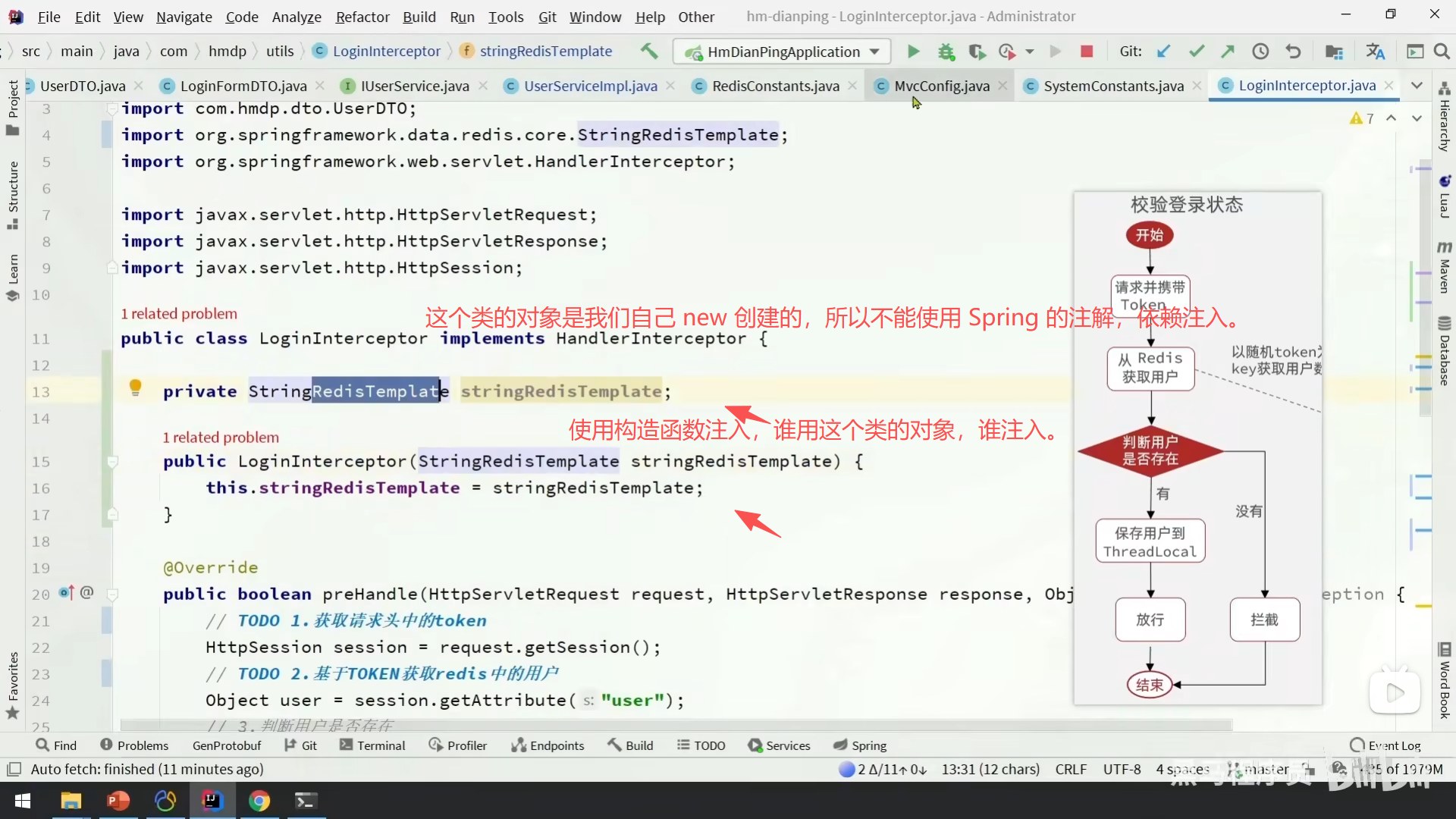The width and height of the screenshot is (1456, 819).
Task: Toggle the Structure tool window
Action: [12, 193]
